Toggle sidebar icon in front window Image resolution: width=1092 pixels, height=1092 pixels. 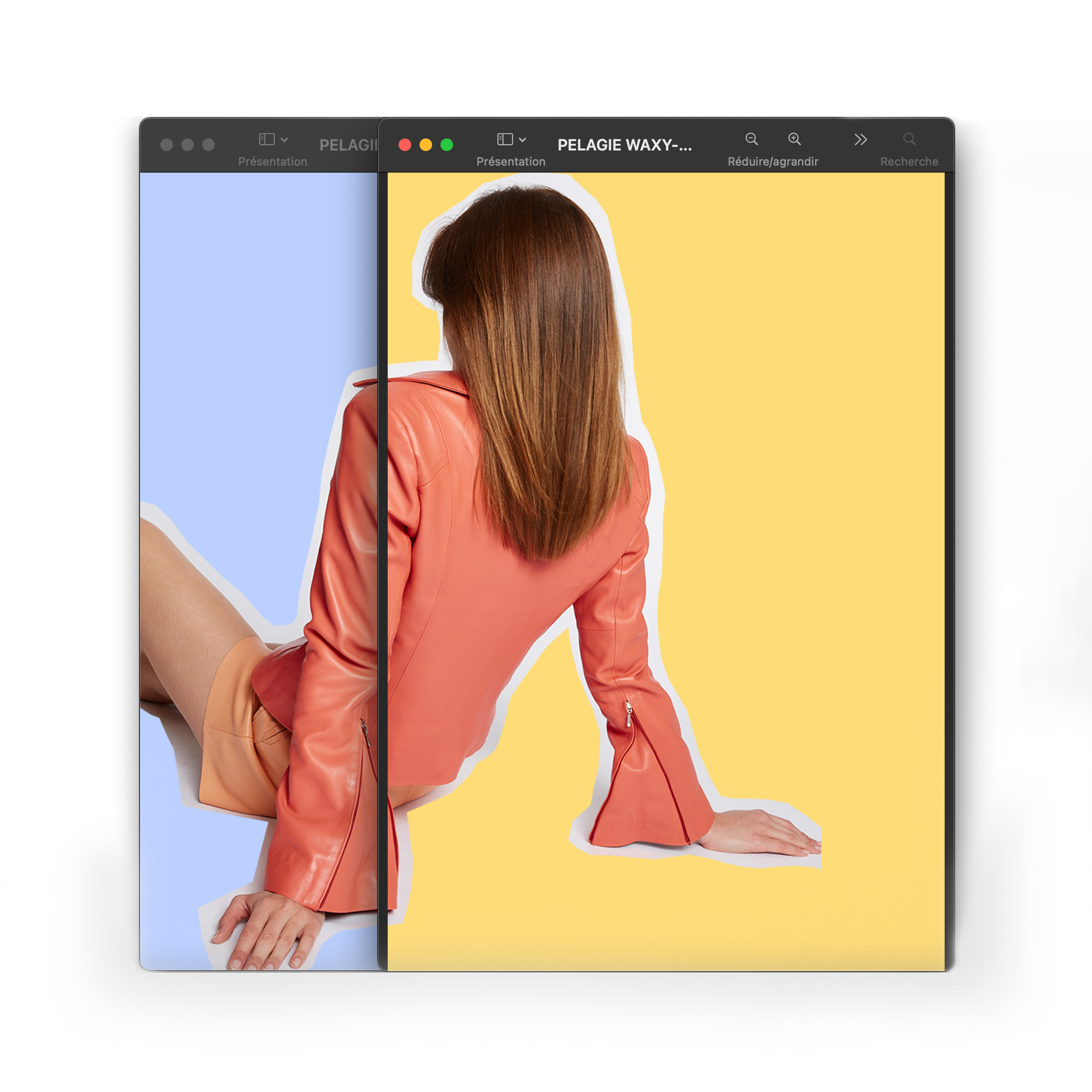click(x=505, y=139)
